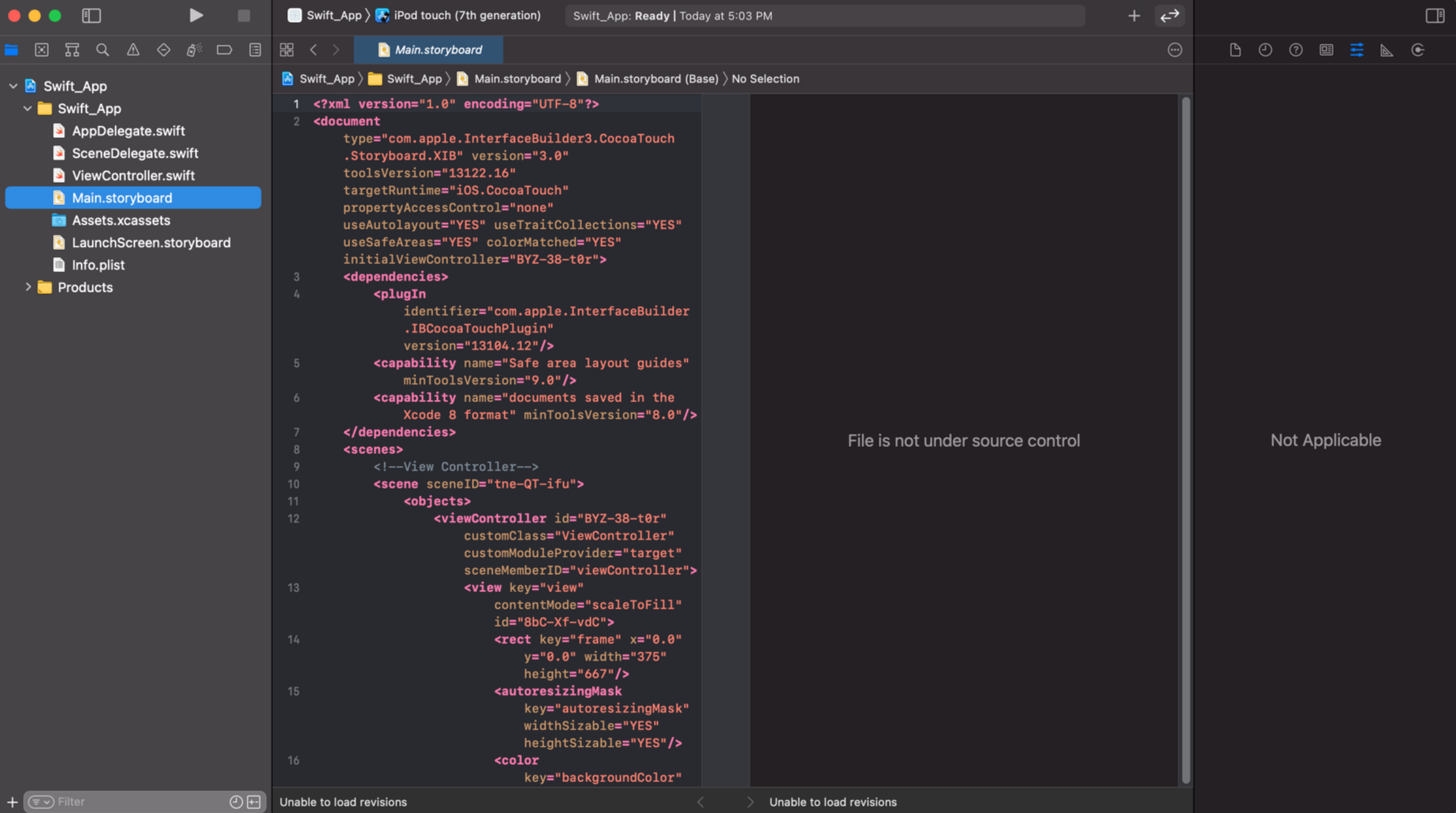
Task: Open the Source Control navigator
Action: tap(42, 50)
